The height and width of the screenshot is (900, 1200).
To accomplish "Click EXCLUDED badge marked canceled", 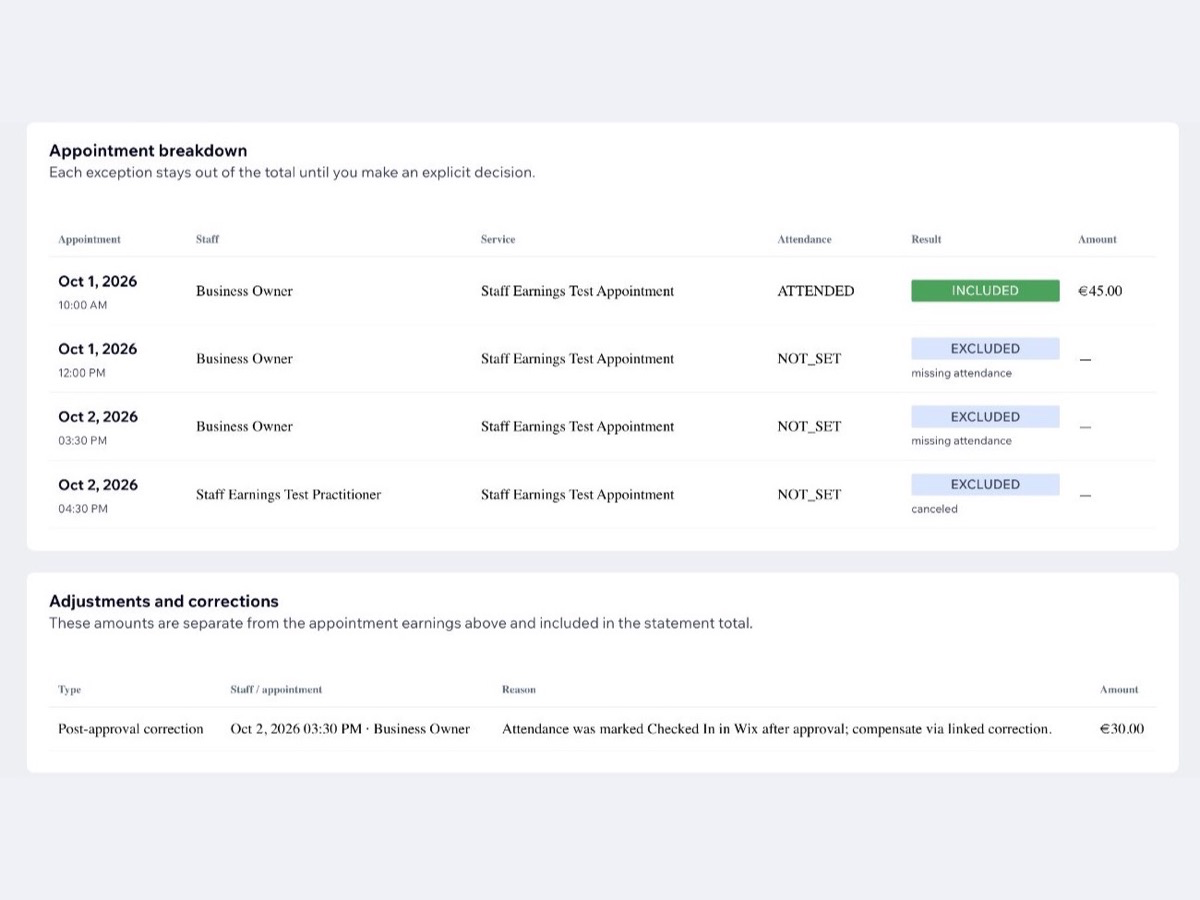I will click(x=985, y=485).
